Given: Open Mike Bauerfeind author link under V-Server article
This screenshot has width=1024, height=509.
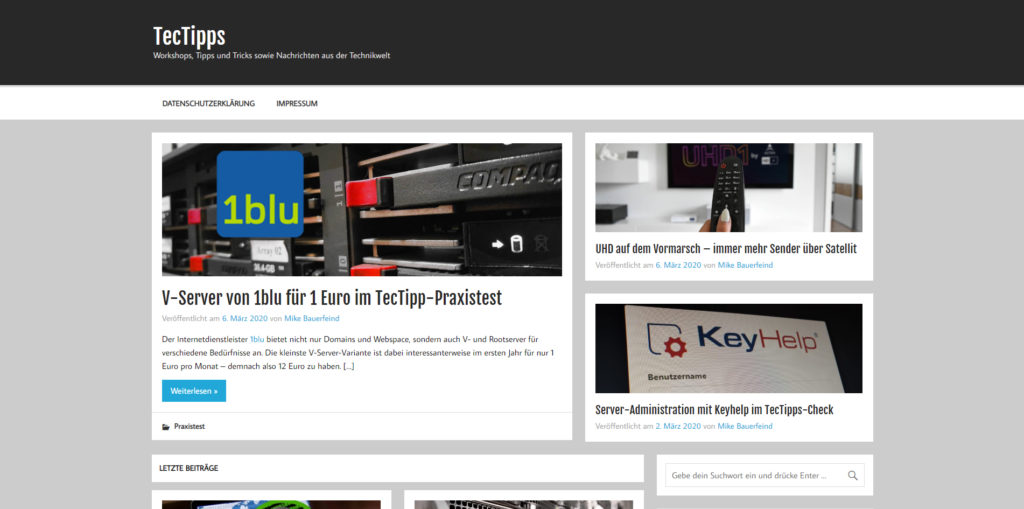Looking at the screenshot, I should tap(312, 318).
